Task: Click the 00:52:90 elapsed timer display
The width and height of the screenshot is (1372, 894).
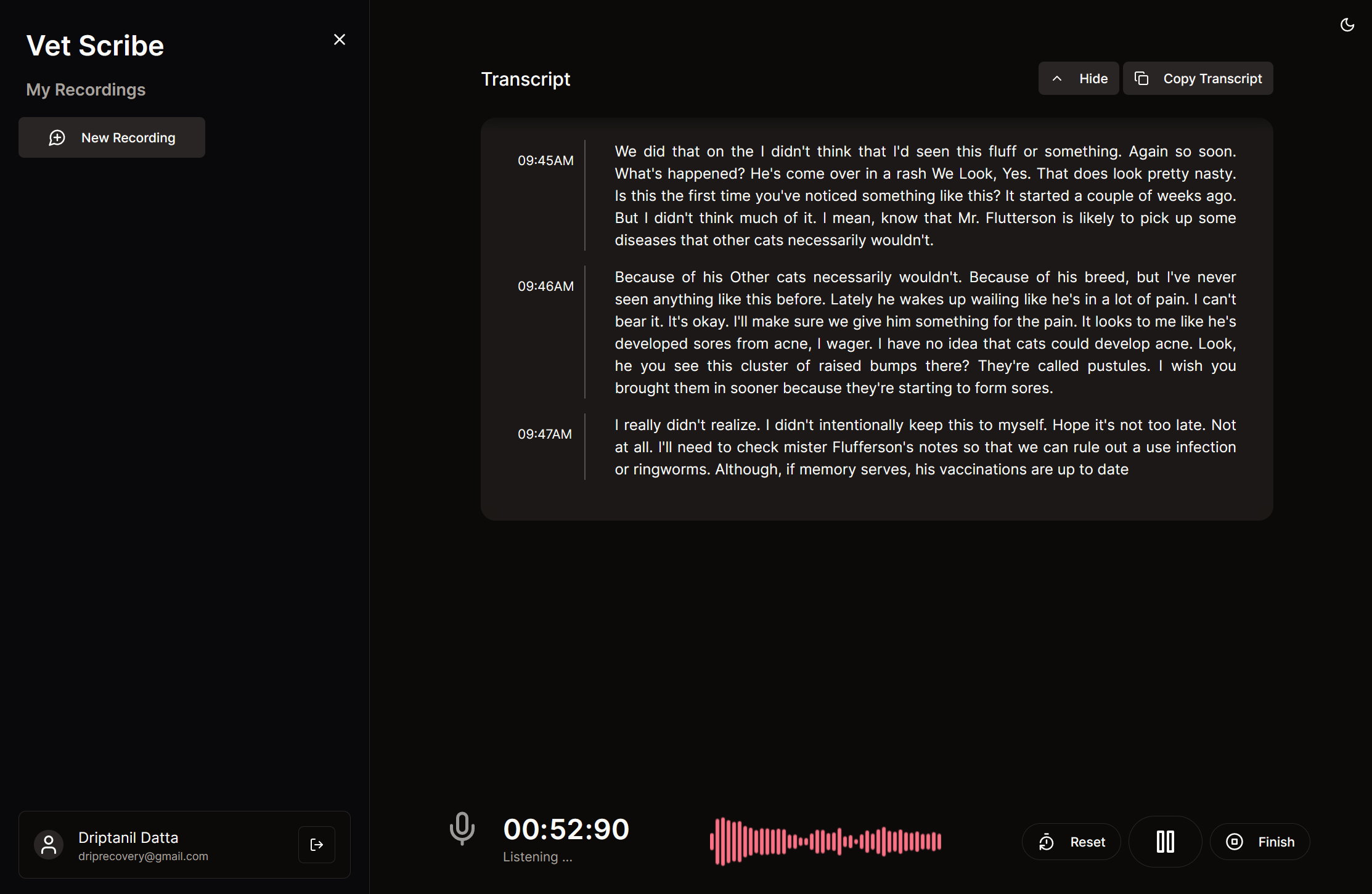Action: pyautogui.click(x=566, y=829)
